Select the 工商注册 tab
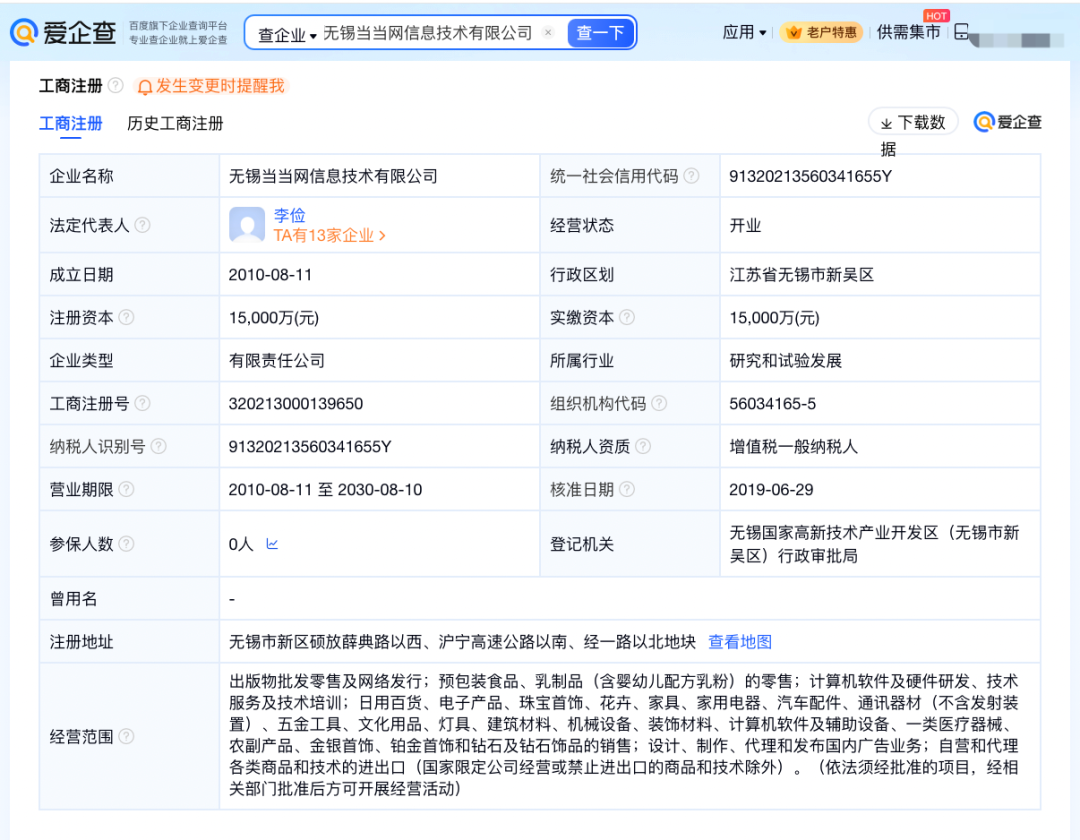This screenshot has width=1080, height=840. tap(70, 123)
